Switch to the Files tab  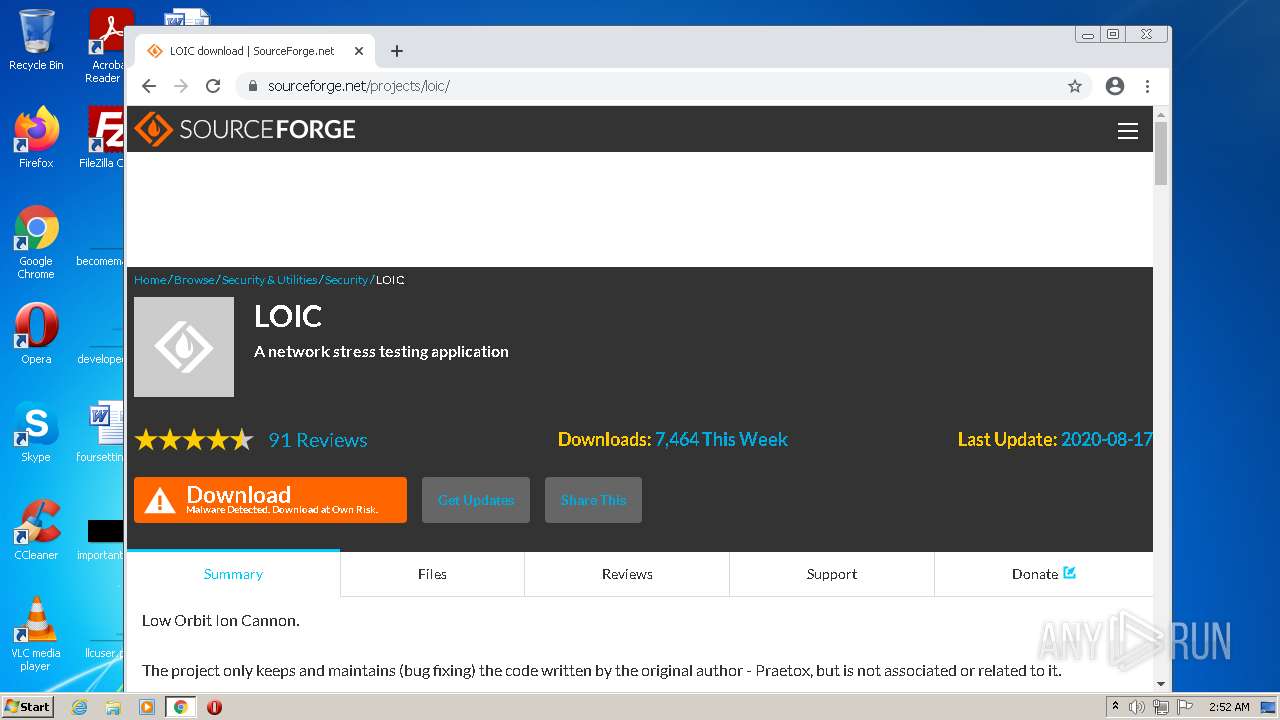[432, 574]
